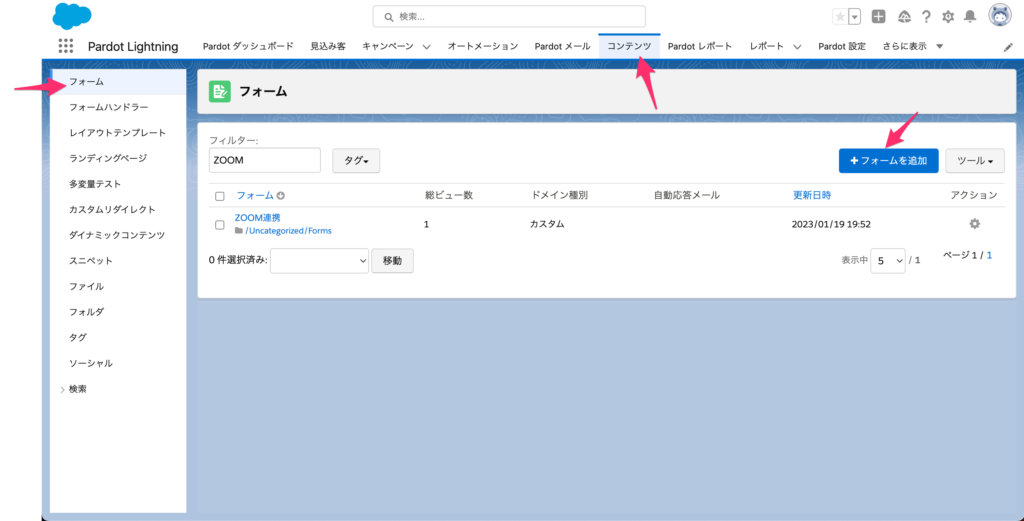Open the user profile avatar
The image size is (1024, 521).
tap(999, 16)
